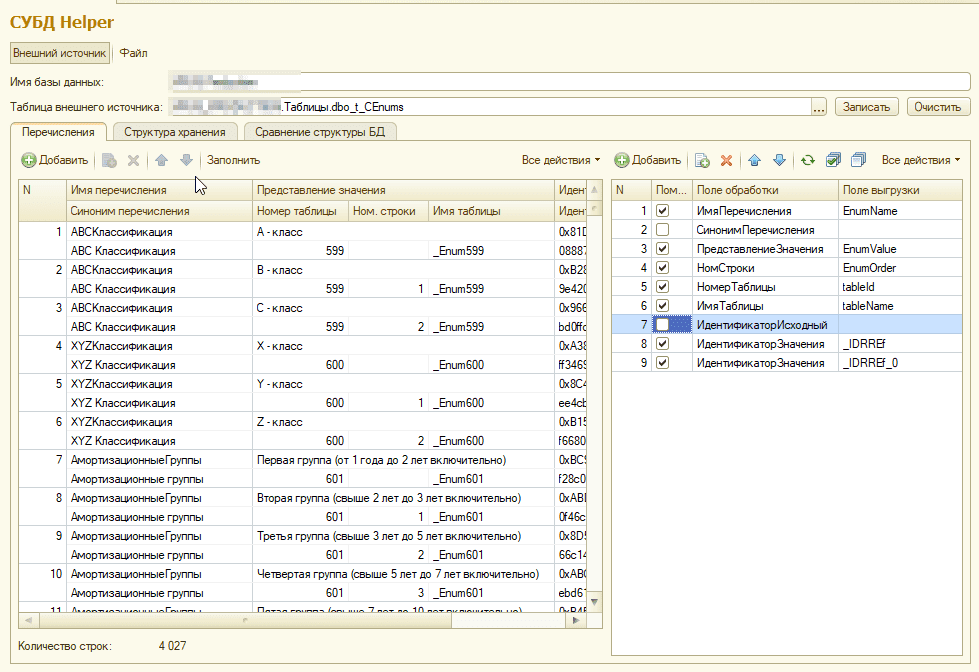Click the 'EnumOrder' export field cell

pyautogui.click(x=900, y=268)
